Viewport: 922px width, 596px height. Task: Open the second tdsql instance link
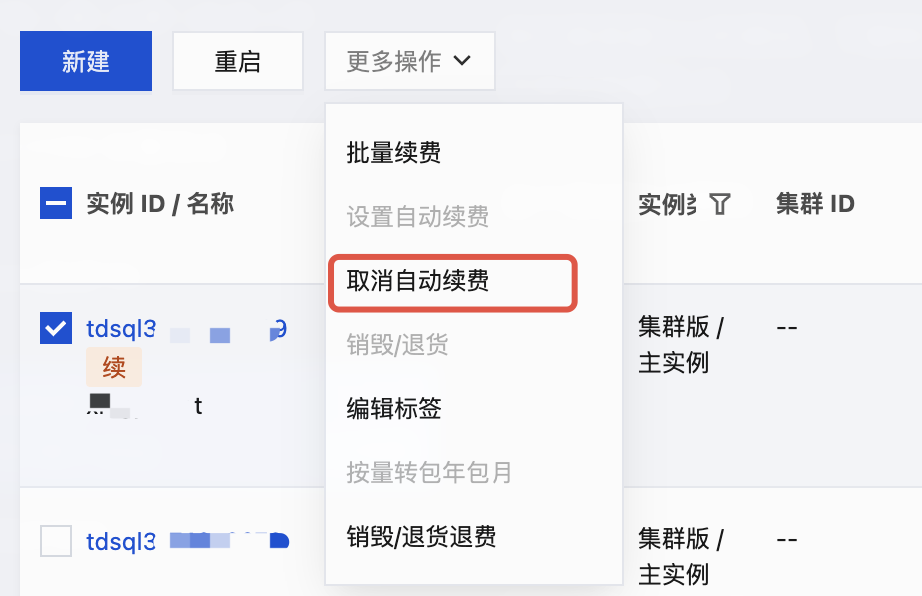click(121, 542)
